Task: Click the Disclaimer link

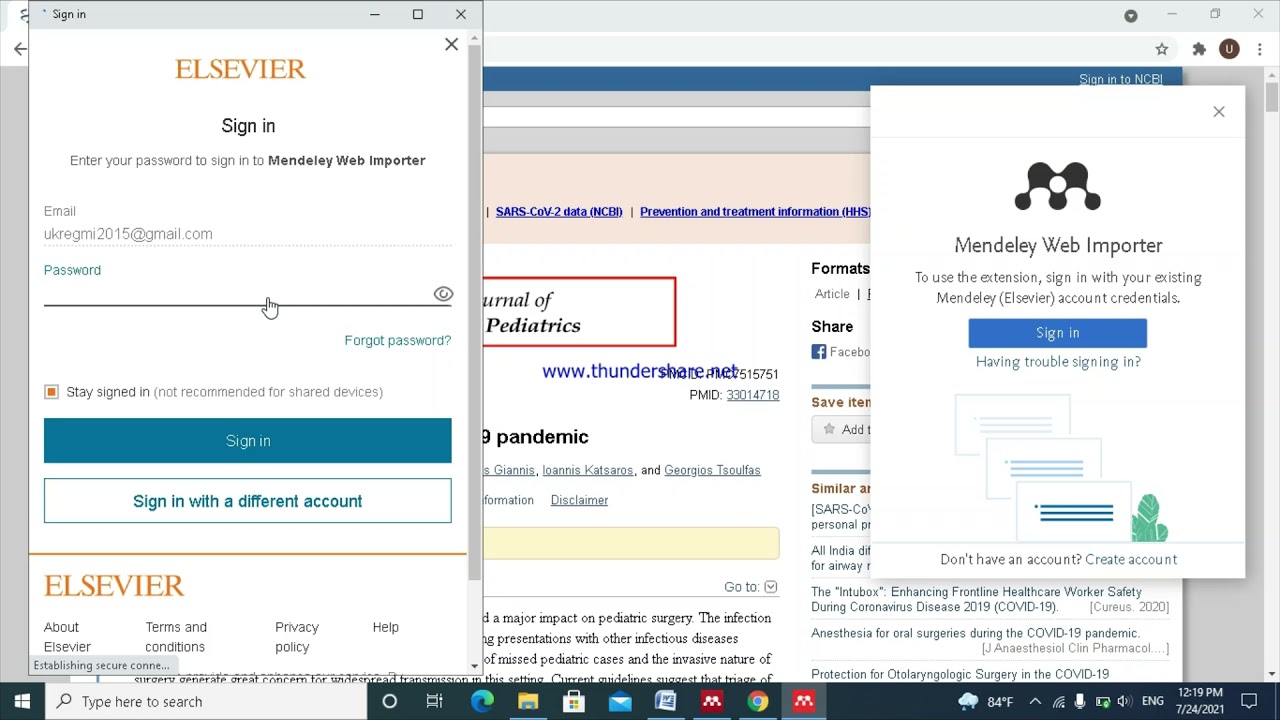Action: pyautogui.click(x=579, y=500)
